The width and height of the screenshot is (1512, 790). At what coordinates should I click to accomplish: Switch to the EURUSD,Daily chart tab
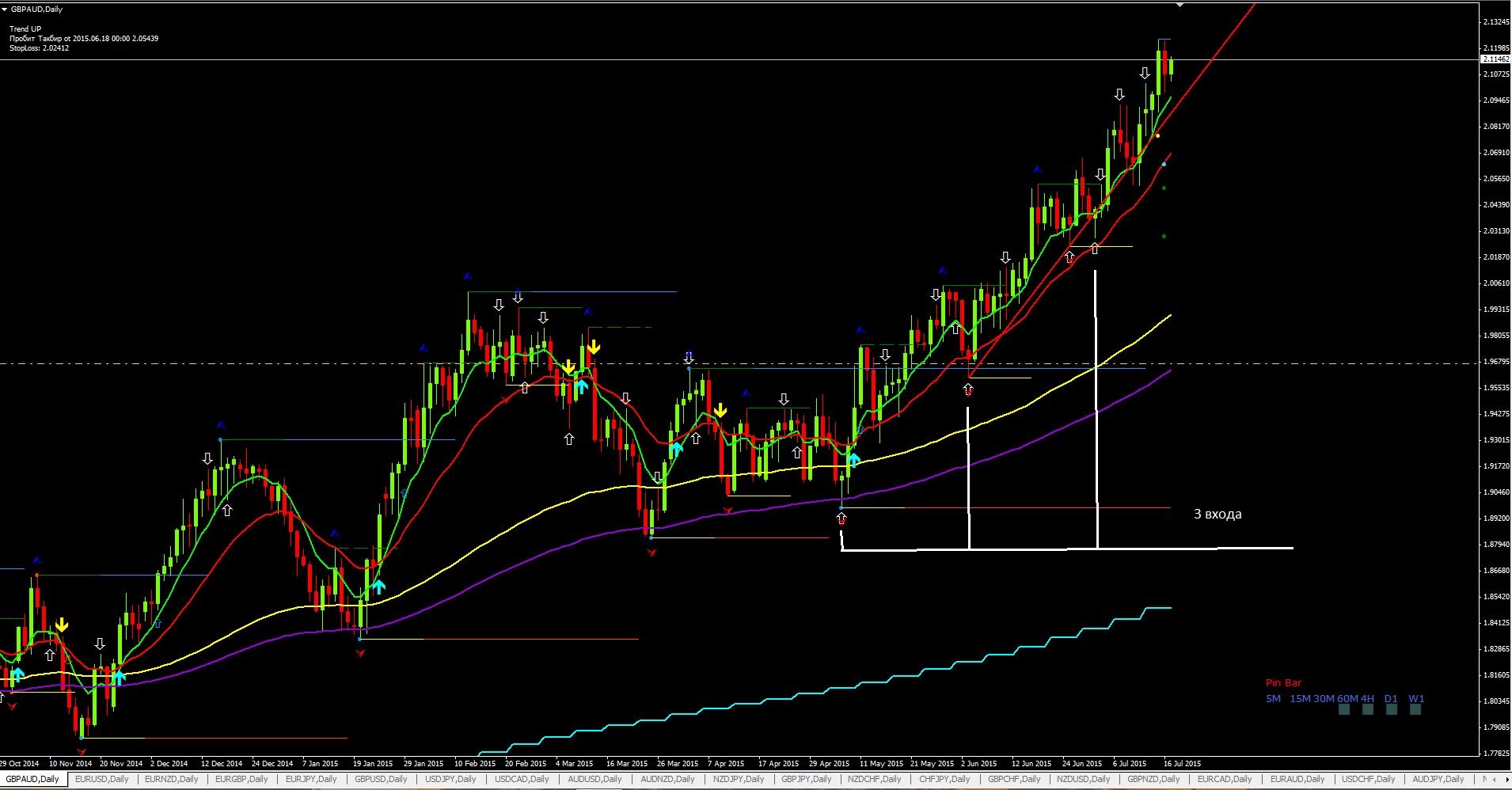click(x=101, y=780)
